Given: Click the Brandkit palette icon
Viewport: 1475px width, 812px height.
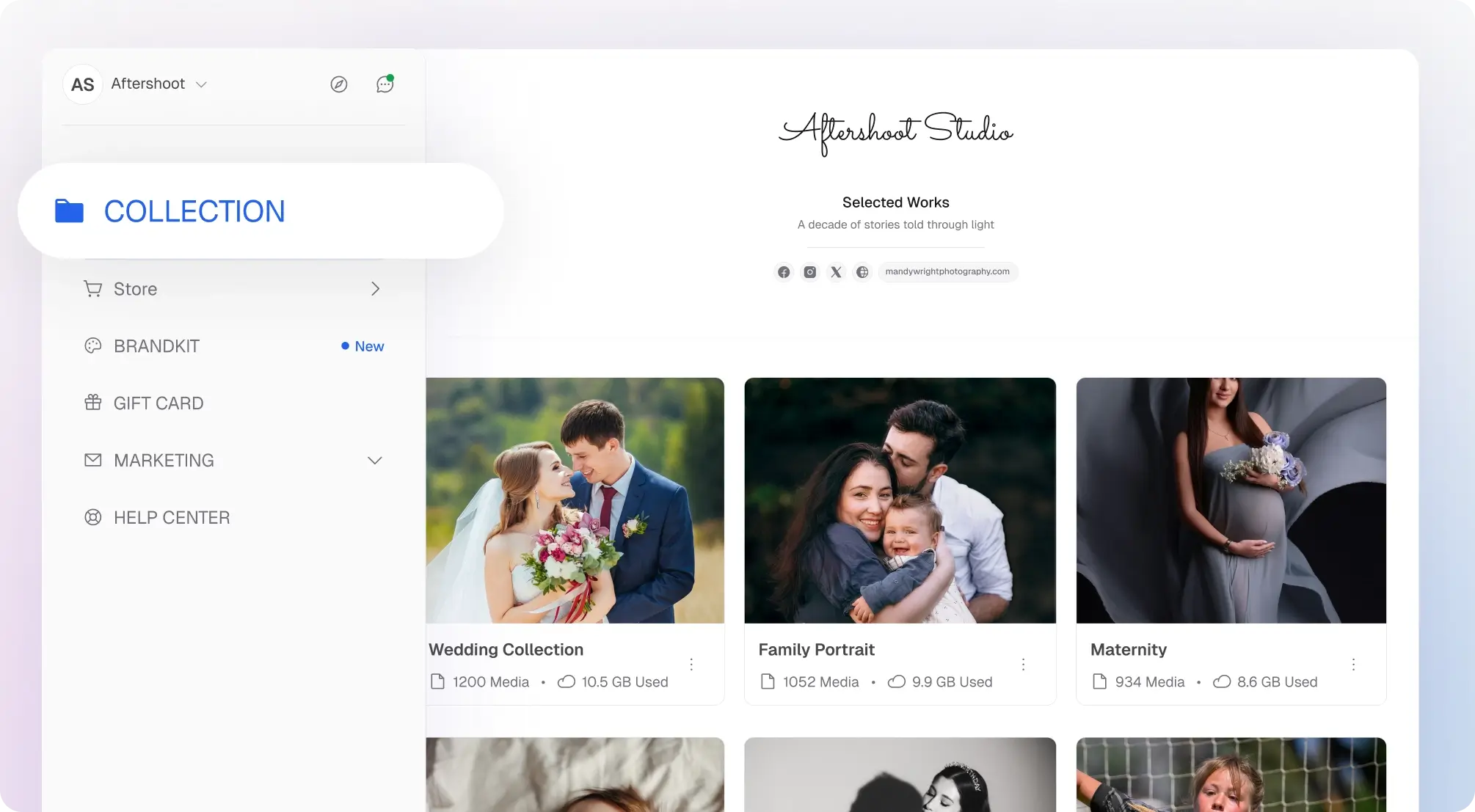Looking at the screenshot, I should click(x=93, y=345).
